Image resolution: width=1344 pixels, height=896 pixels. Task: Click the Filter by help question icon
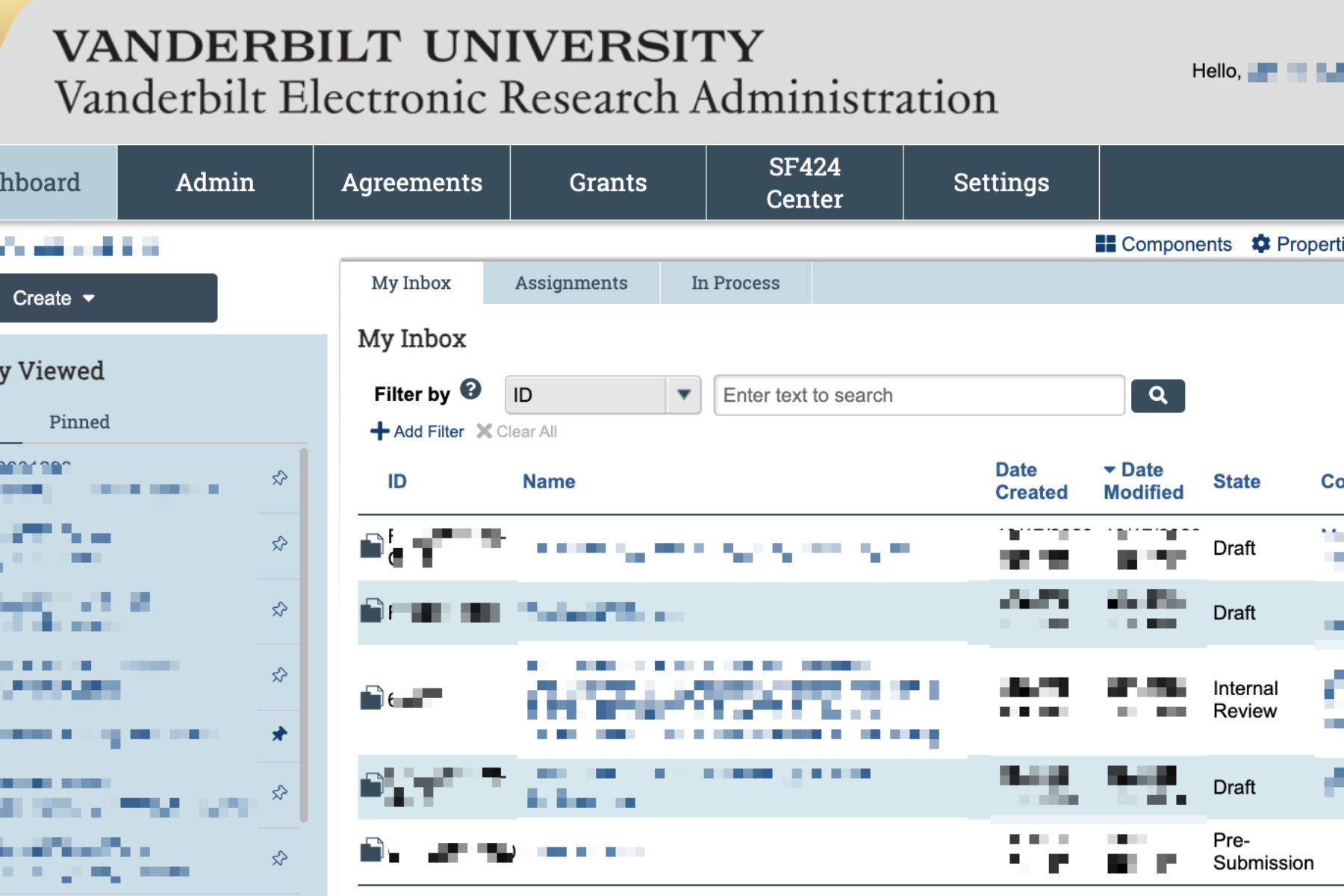pos(470,390)
